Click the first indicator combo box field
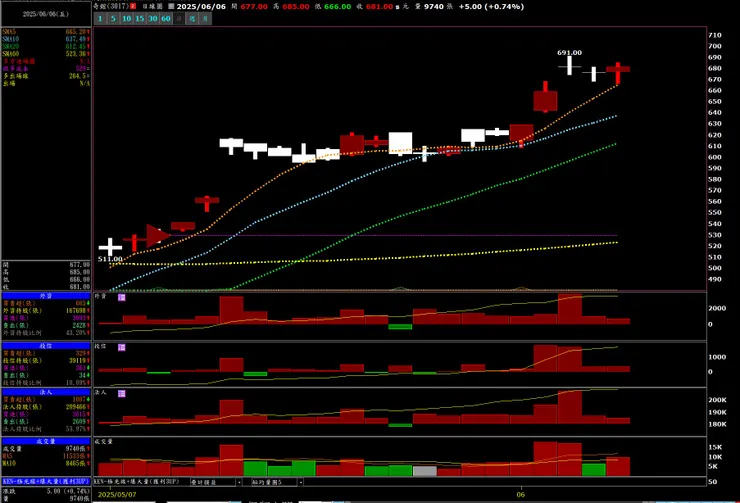 point(213,482)
